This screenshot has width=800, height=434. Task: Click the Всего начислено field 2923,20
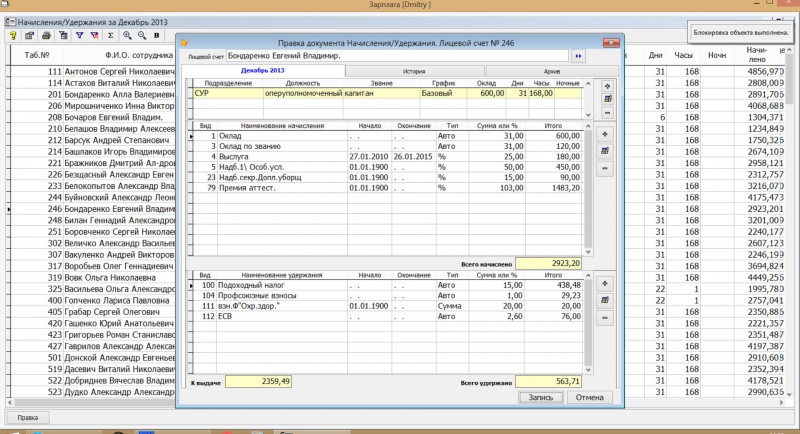pyautogui.click(x=548, y=264)
